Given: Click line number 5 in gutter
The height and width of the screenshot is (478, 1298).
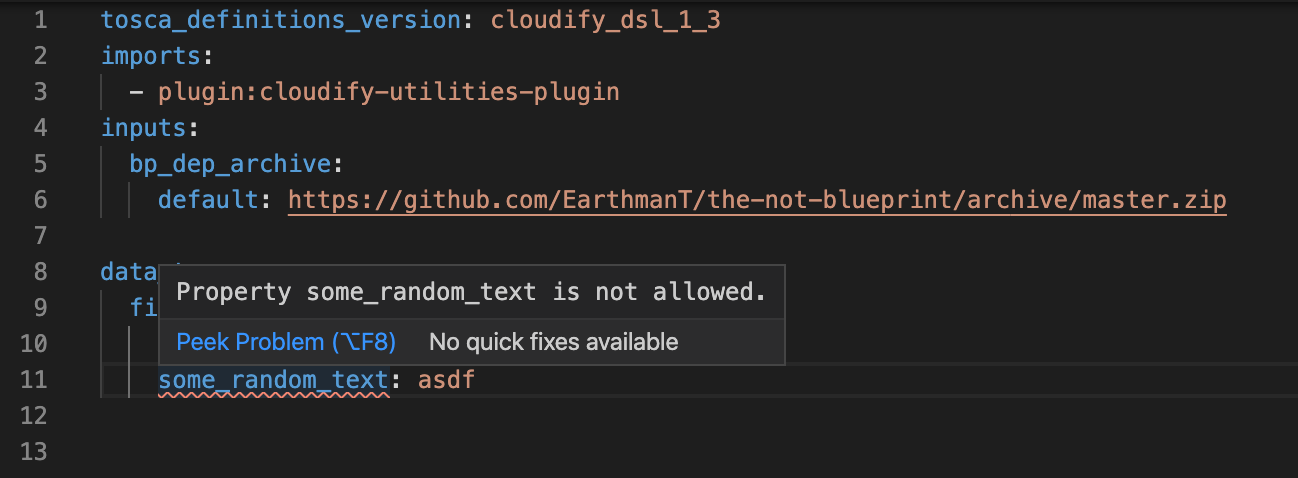Looking at the screenshot, I should (x=39, y=164).
